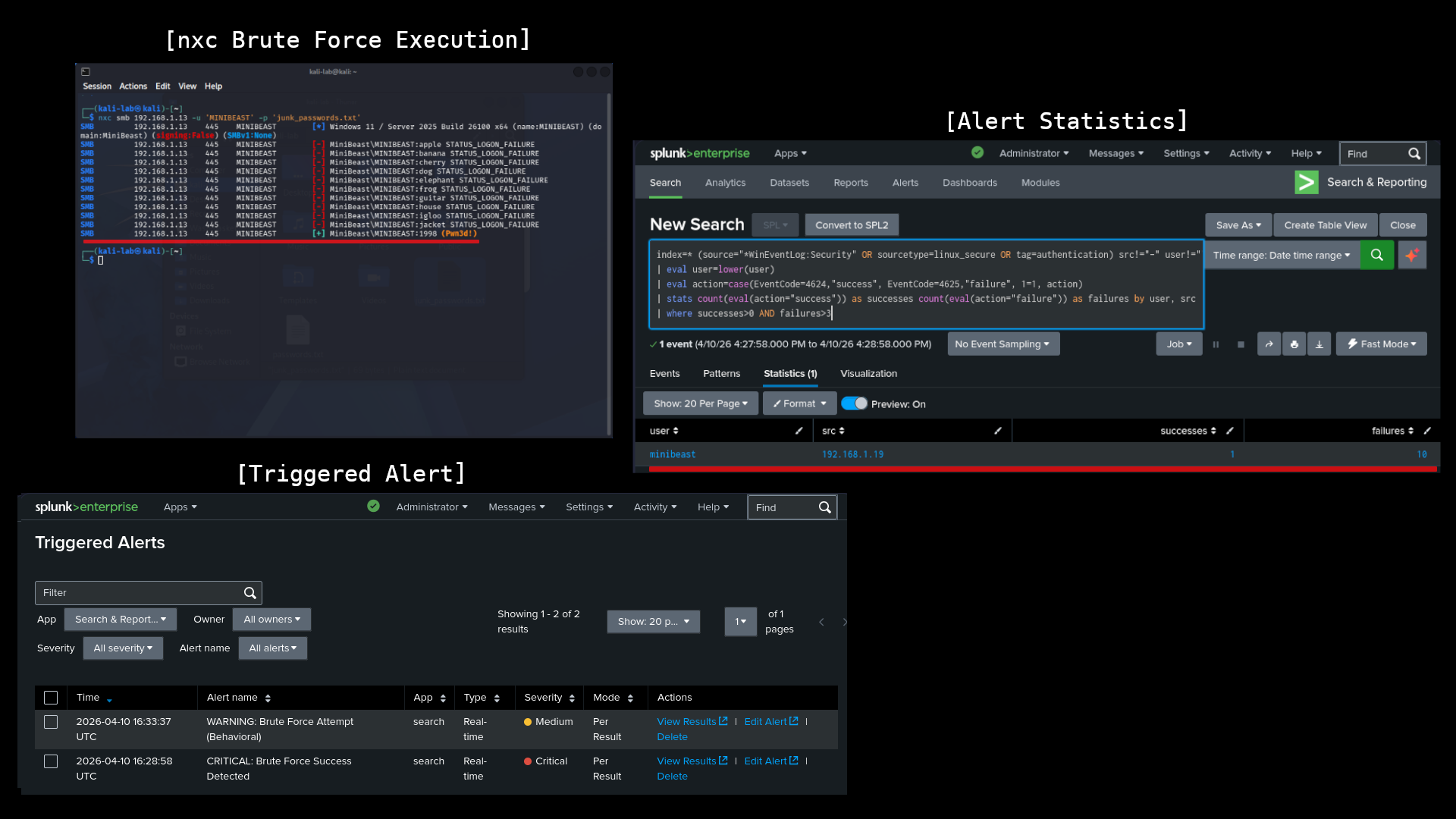Run search with green magnifier button
The height and width of the screenshot is (819, 1456).
click(1376, 256)
